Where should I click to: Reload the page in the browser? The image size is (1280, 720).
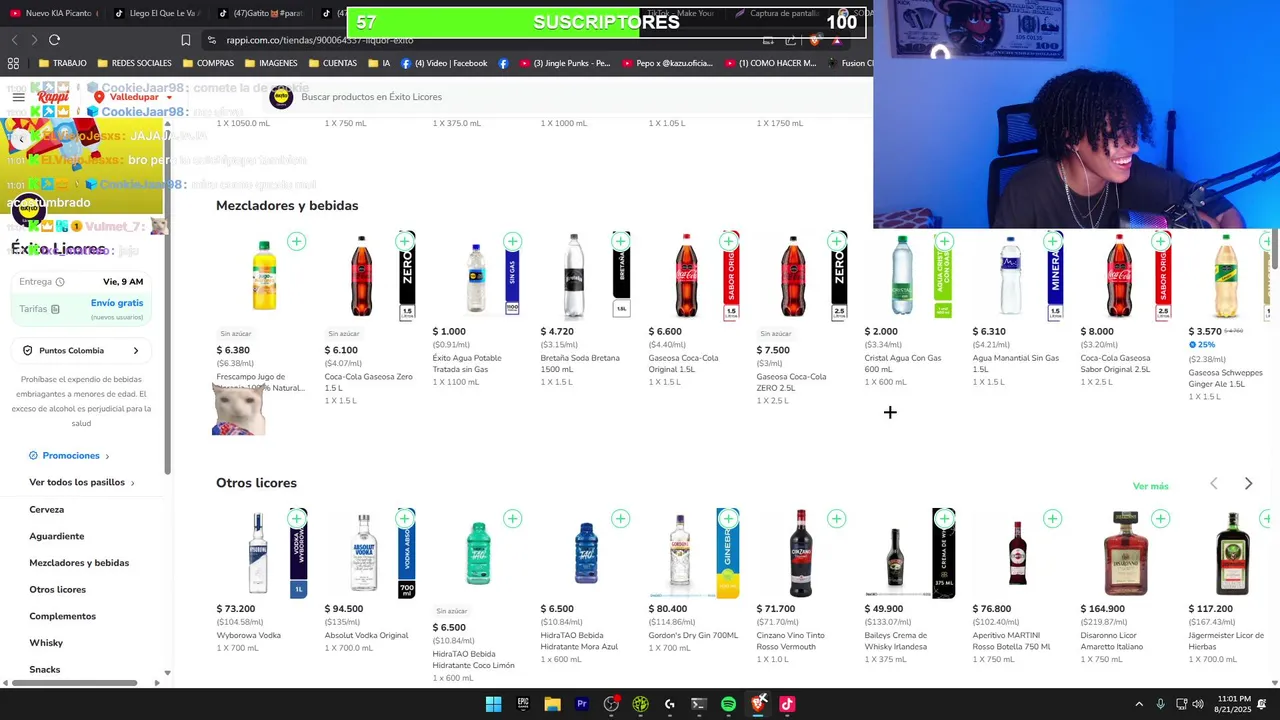click(54, 40)
